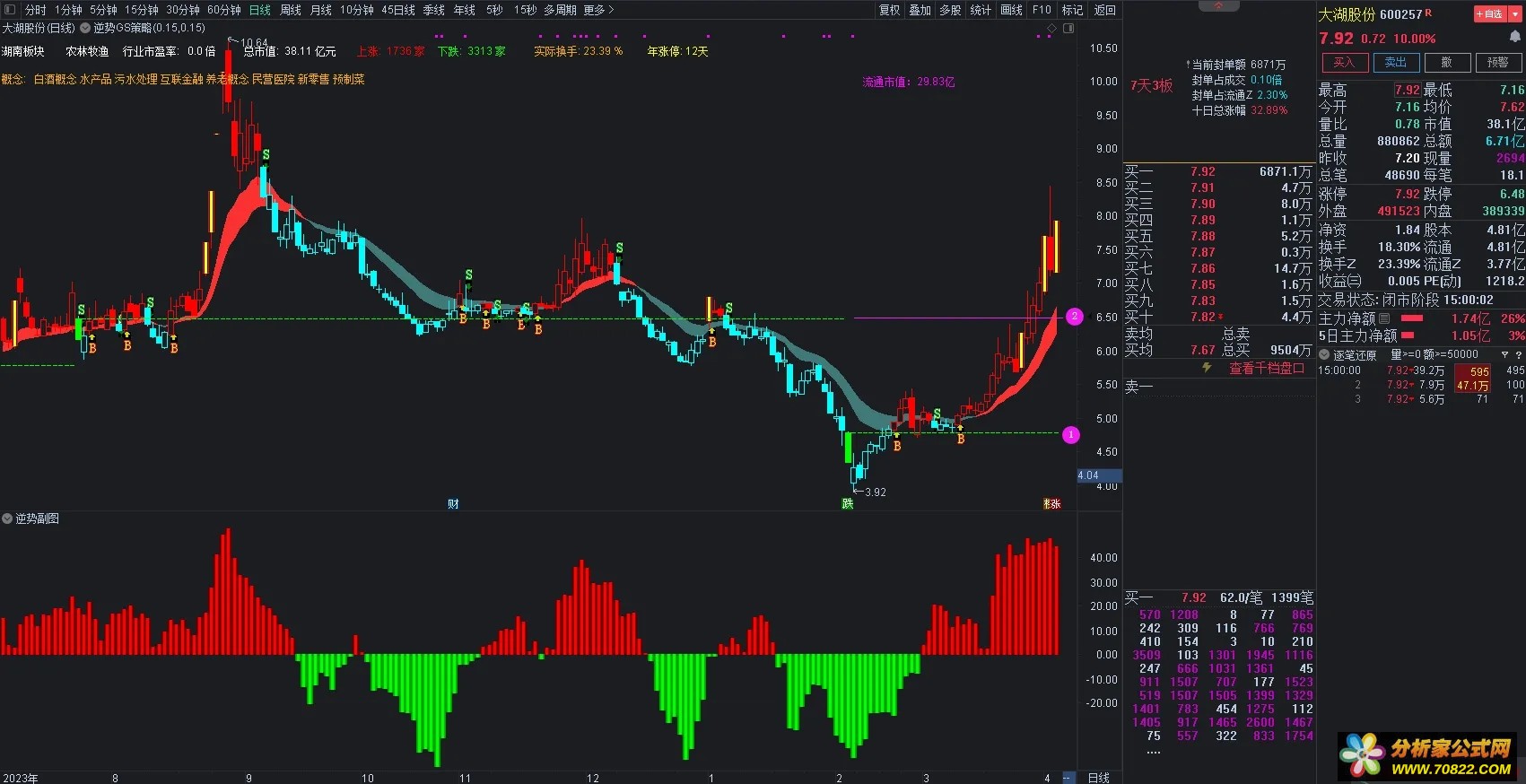Viewport: 1526px width, 784px height.
Task: Open the 多周期 multi-period view
Action: pos(560,10)
